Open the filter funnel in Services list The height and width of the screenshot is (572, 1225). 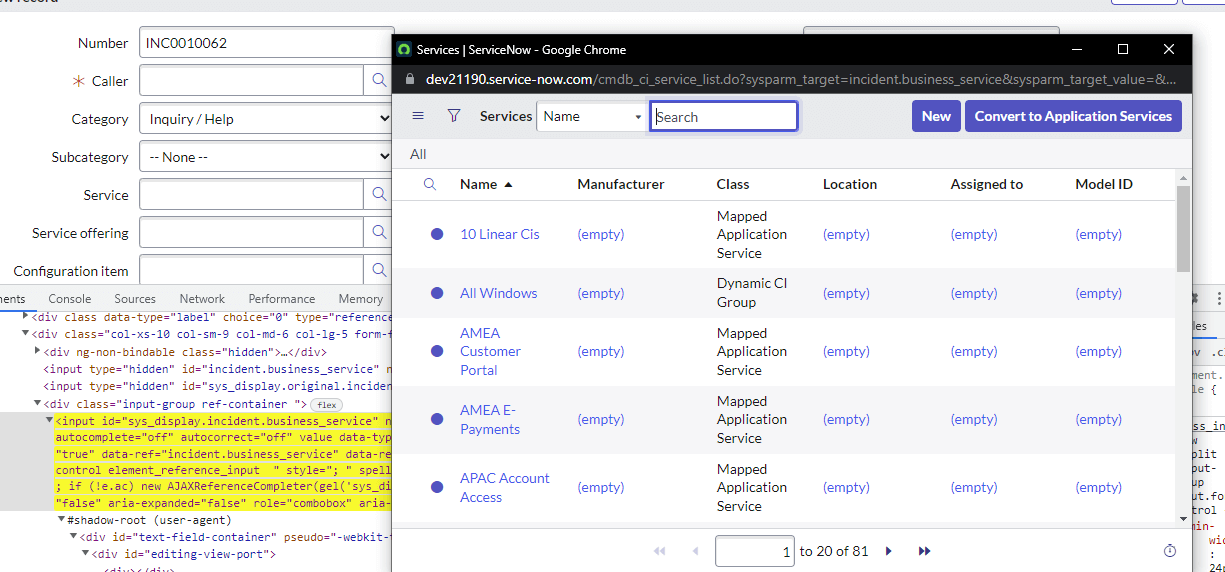(454, 116)
